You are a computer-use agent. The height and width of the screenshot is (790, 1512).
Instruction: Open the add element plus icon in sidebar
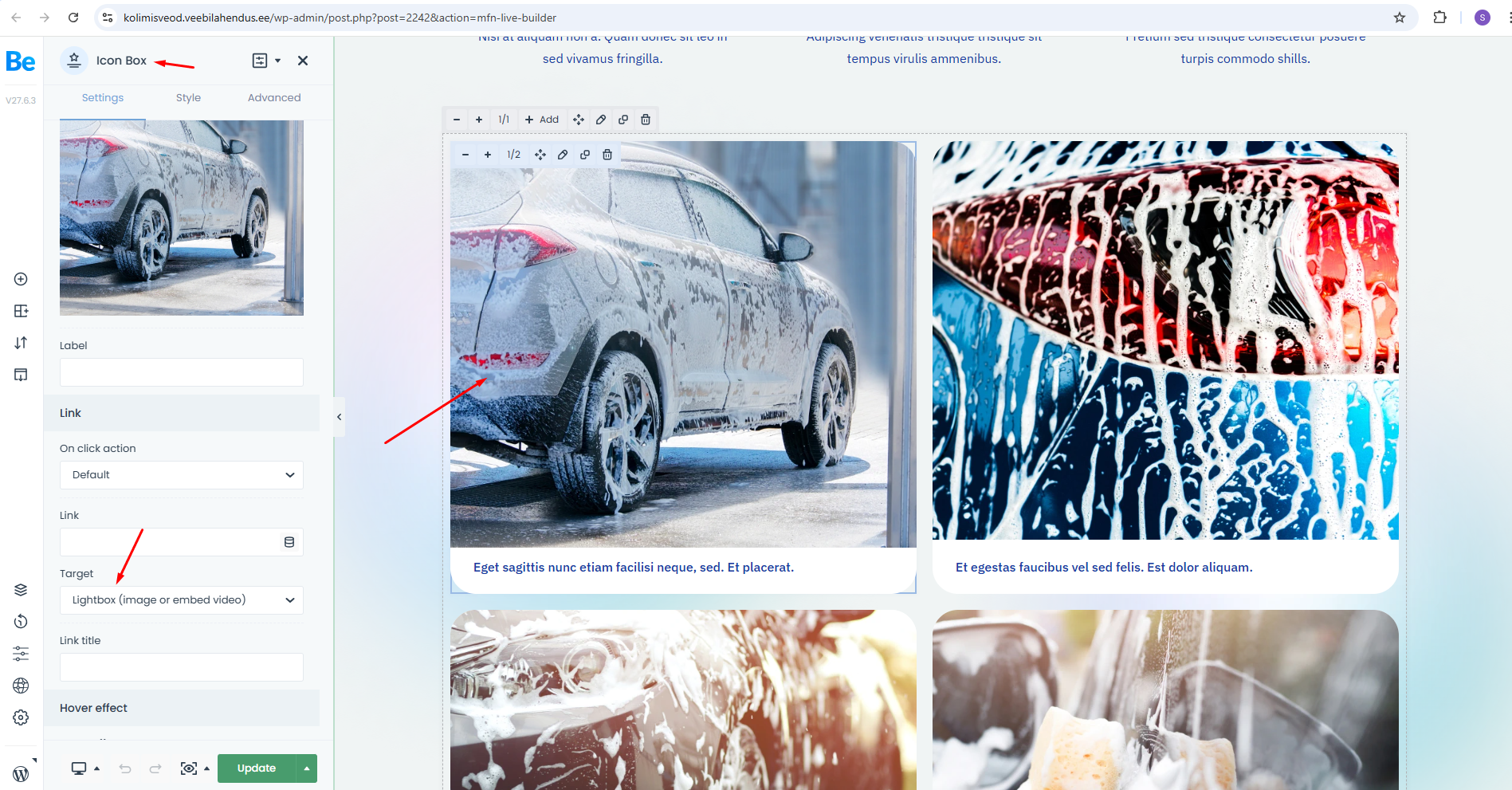[x=21, y=279]
